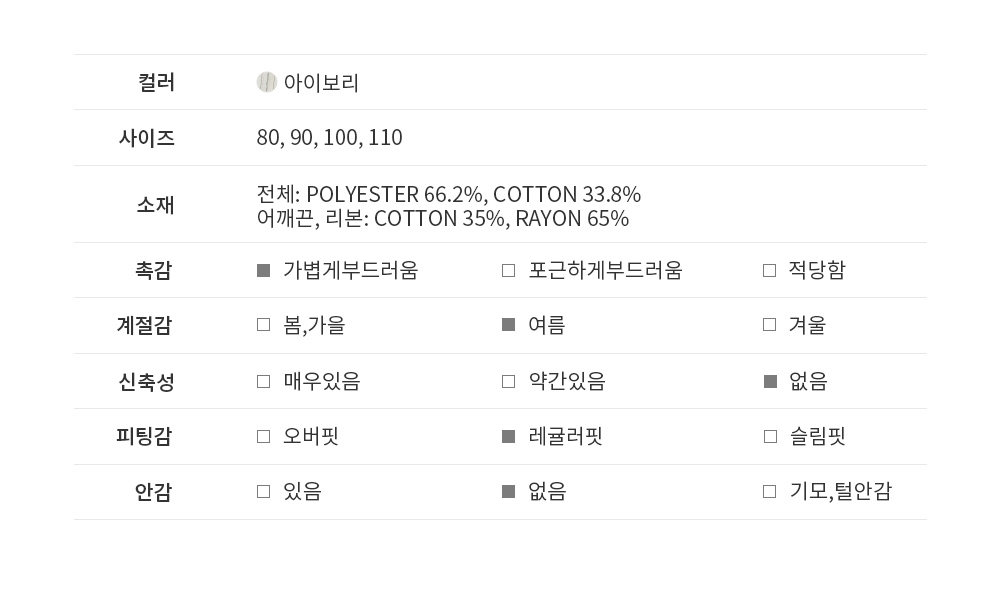Click the ivory color swatch
Image resolution: width=1000 pixels, height=608 pixels.
266,82
